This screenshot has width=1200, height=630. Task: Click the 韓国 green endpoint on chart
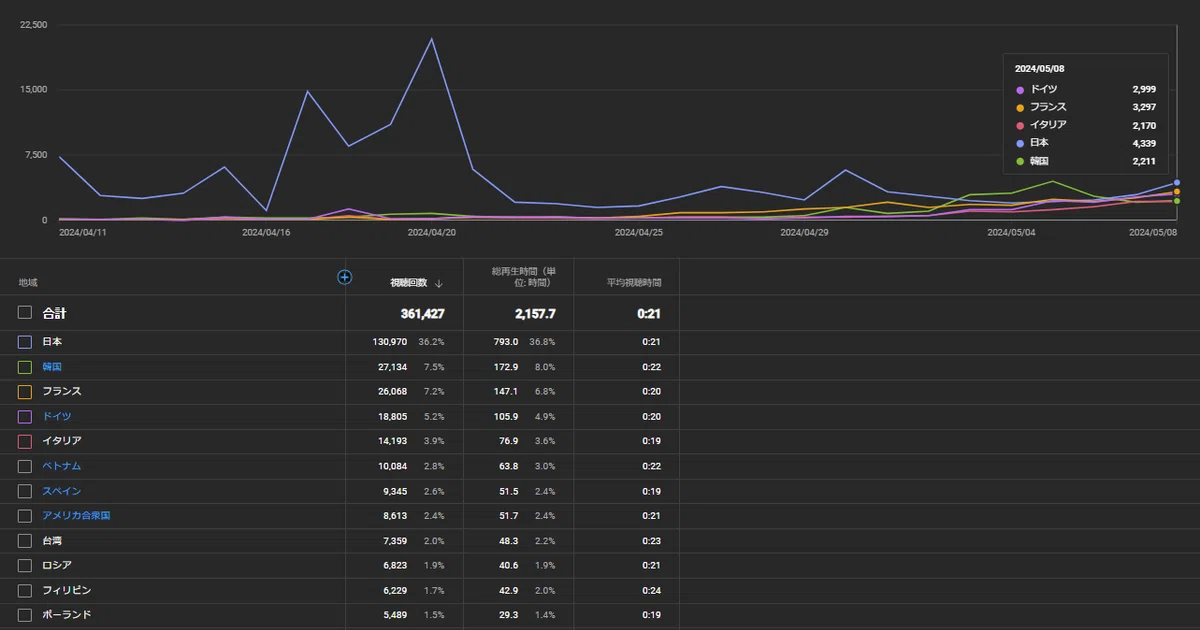pos(1177,201)
